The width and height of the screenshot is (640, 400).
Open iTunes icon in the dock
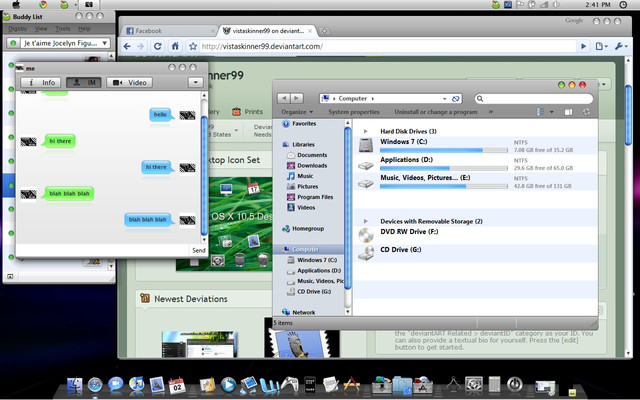click(136, 384)
